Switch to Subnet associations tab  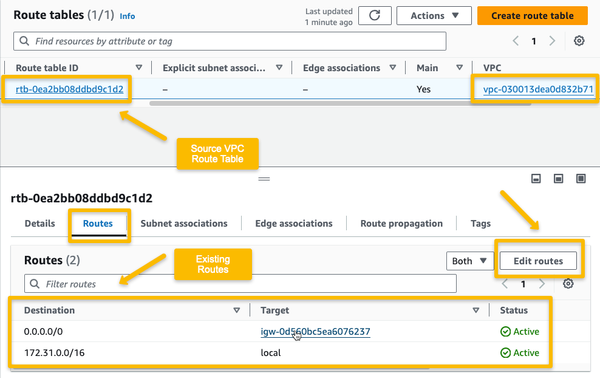point(184,223)
